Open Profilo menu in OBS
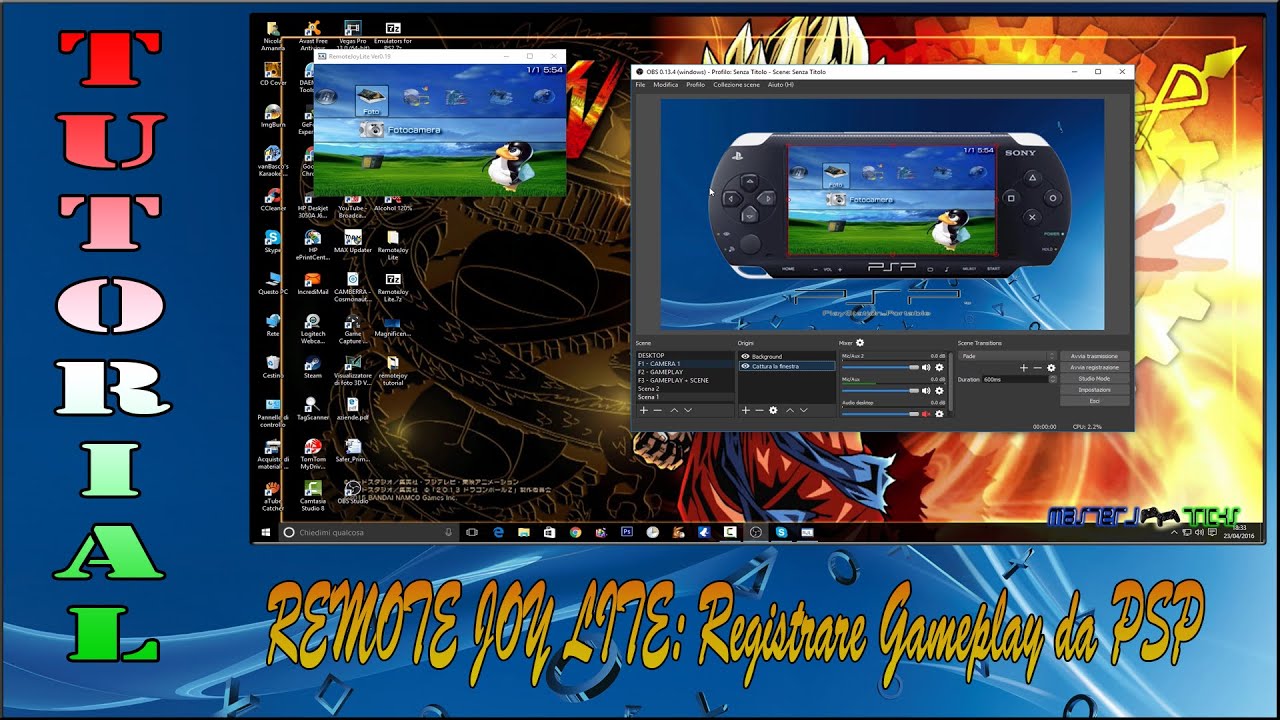This screenshot has height=720, width=1280. click(695, 85)
